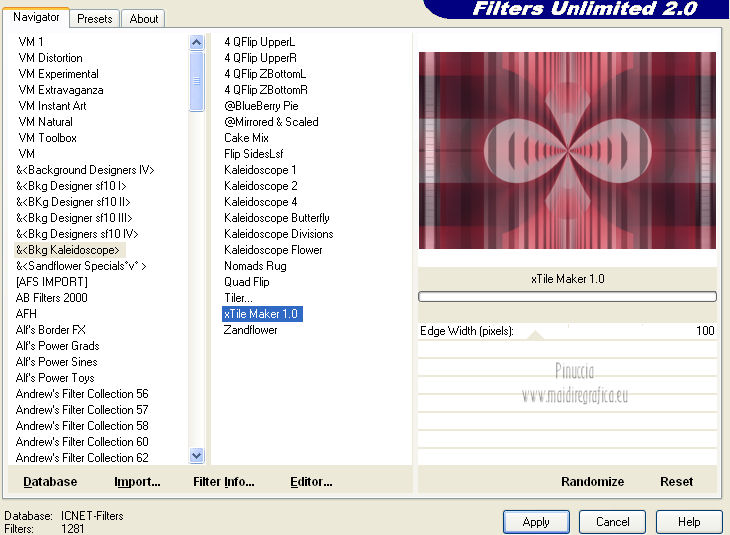The width and height of the screenshot is (730, 535).
Task: Choose Kaleidoscope 4 filter
Action: pos(260,202)
